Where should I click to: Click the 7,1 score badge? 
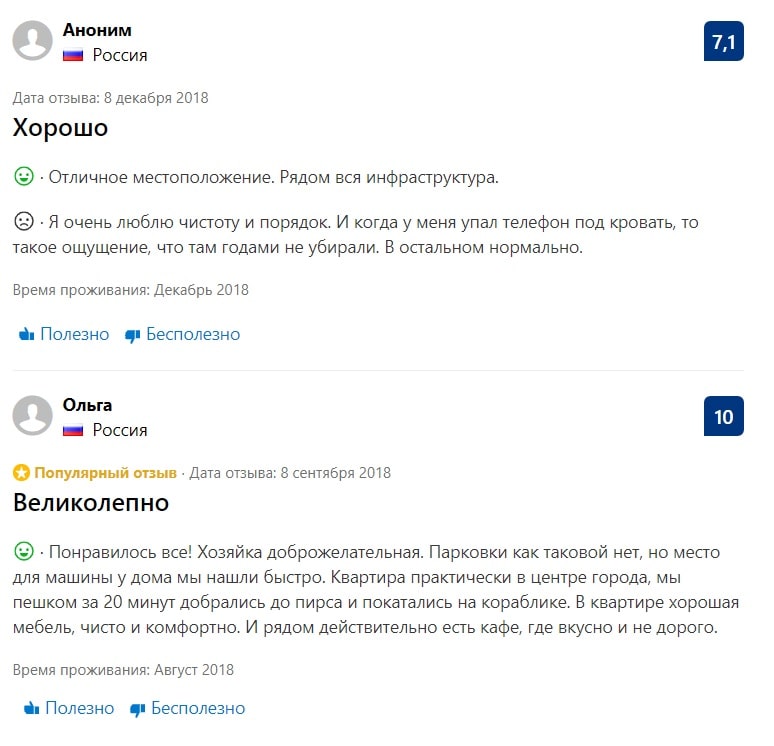click(723, 42)
